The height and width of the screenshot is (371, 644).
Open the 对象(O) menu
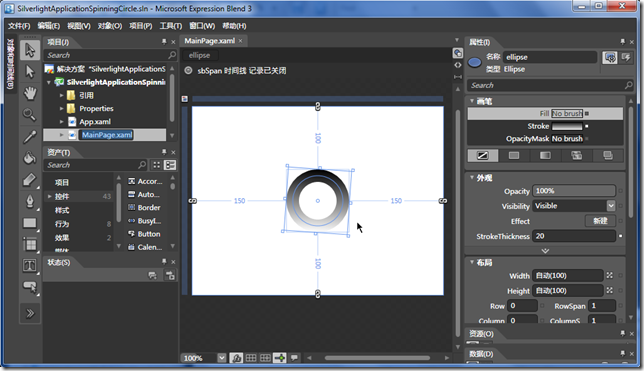tap(110, 26)
